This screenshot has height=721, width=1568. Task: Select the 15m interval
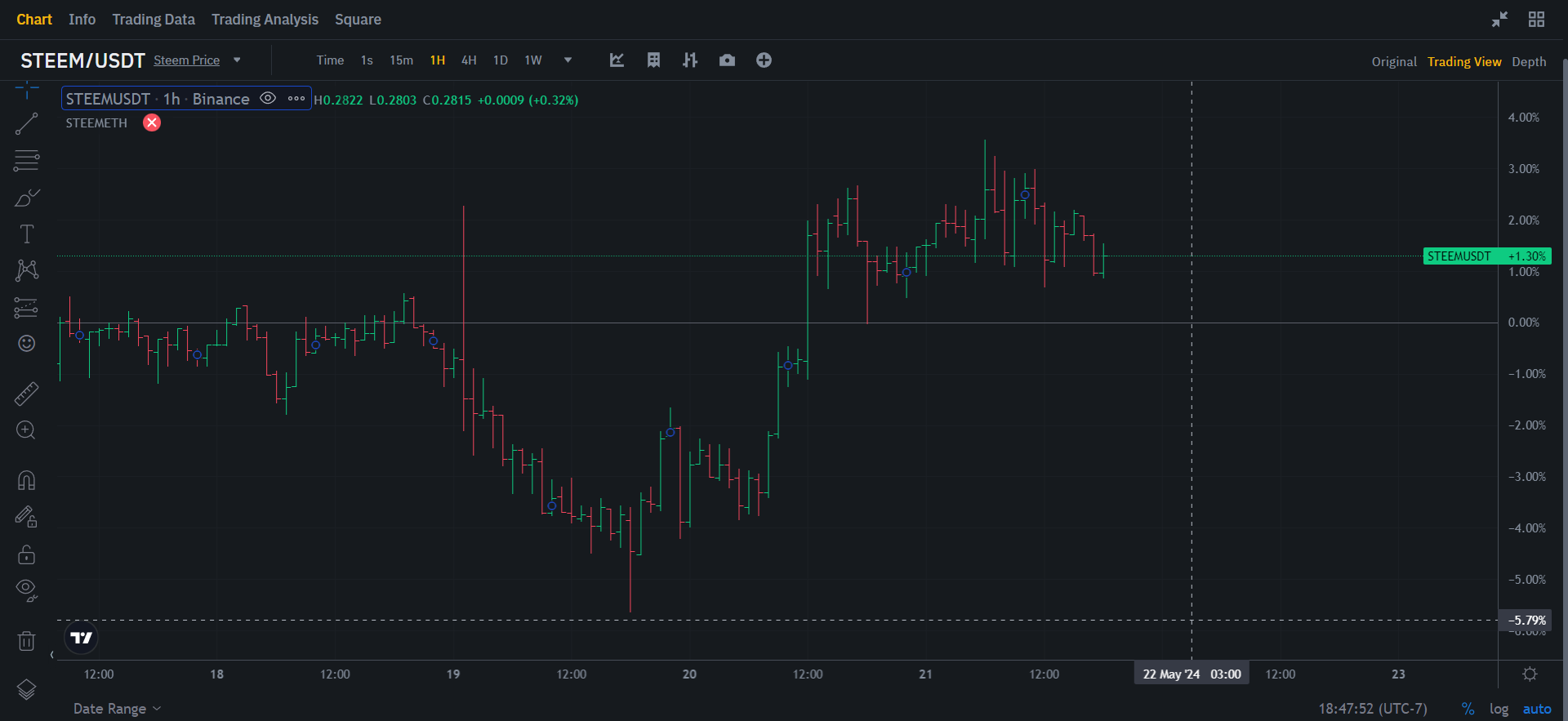point(401,60)
